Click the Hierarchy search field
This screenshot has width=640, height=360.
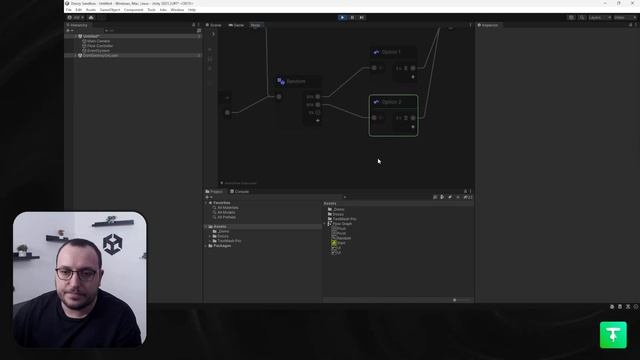coord(149,31)
